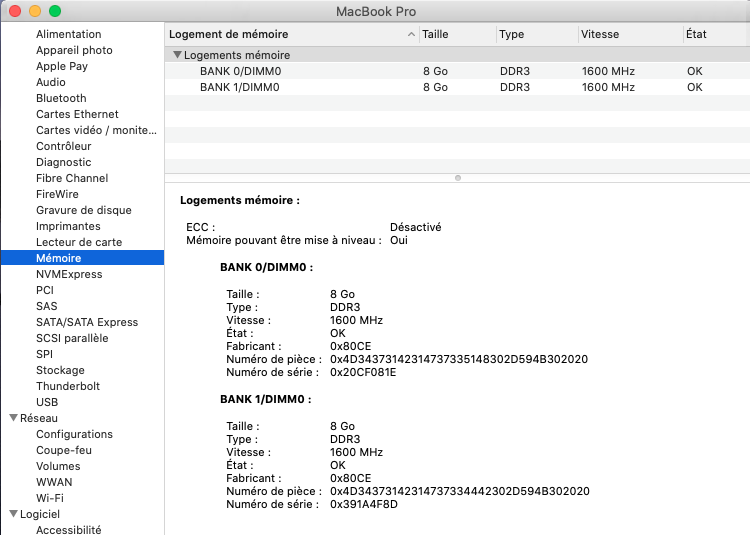The width and height of the screenshot is (750, 535).
Task: Click BANK 0 serial number 0x20CF081E
Action: click(363, 372)
